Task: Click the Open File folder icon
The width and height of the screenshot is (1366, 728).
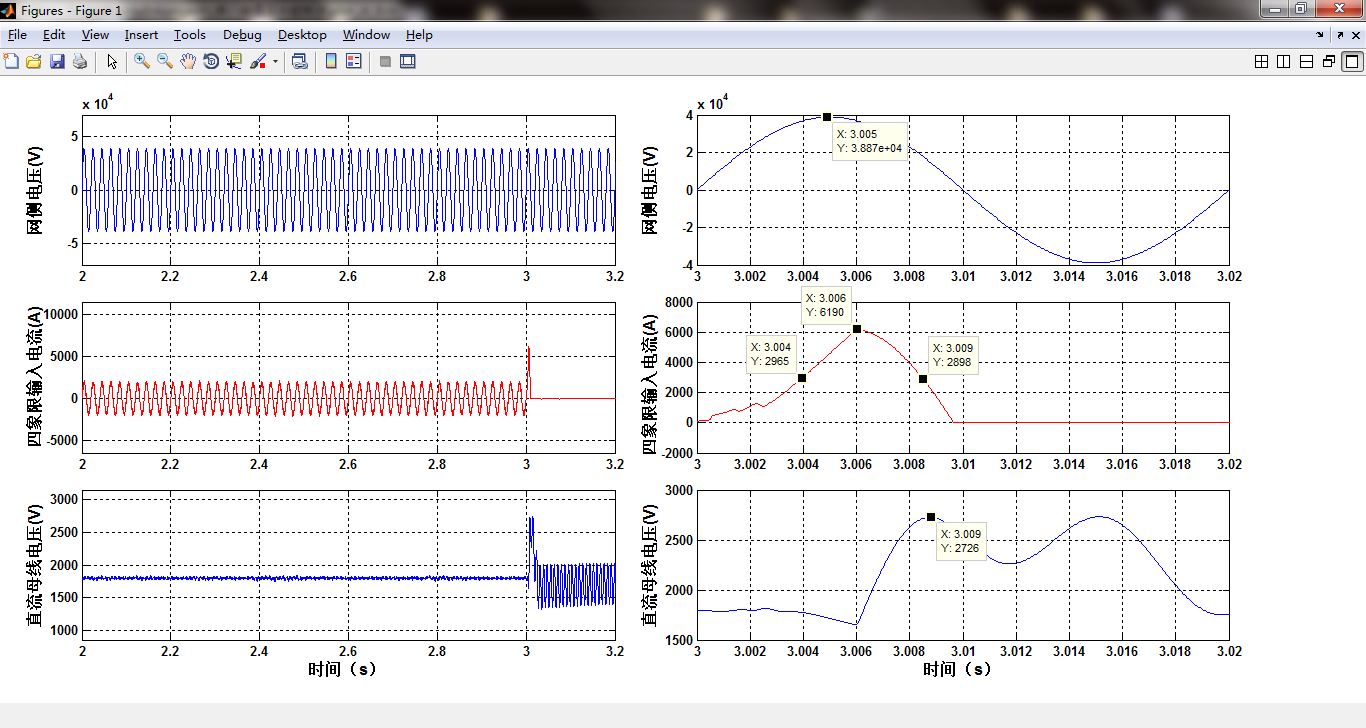Action: [x=34, y=61]
